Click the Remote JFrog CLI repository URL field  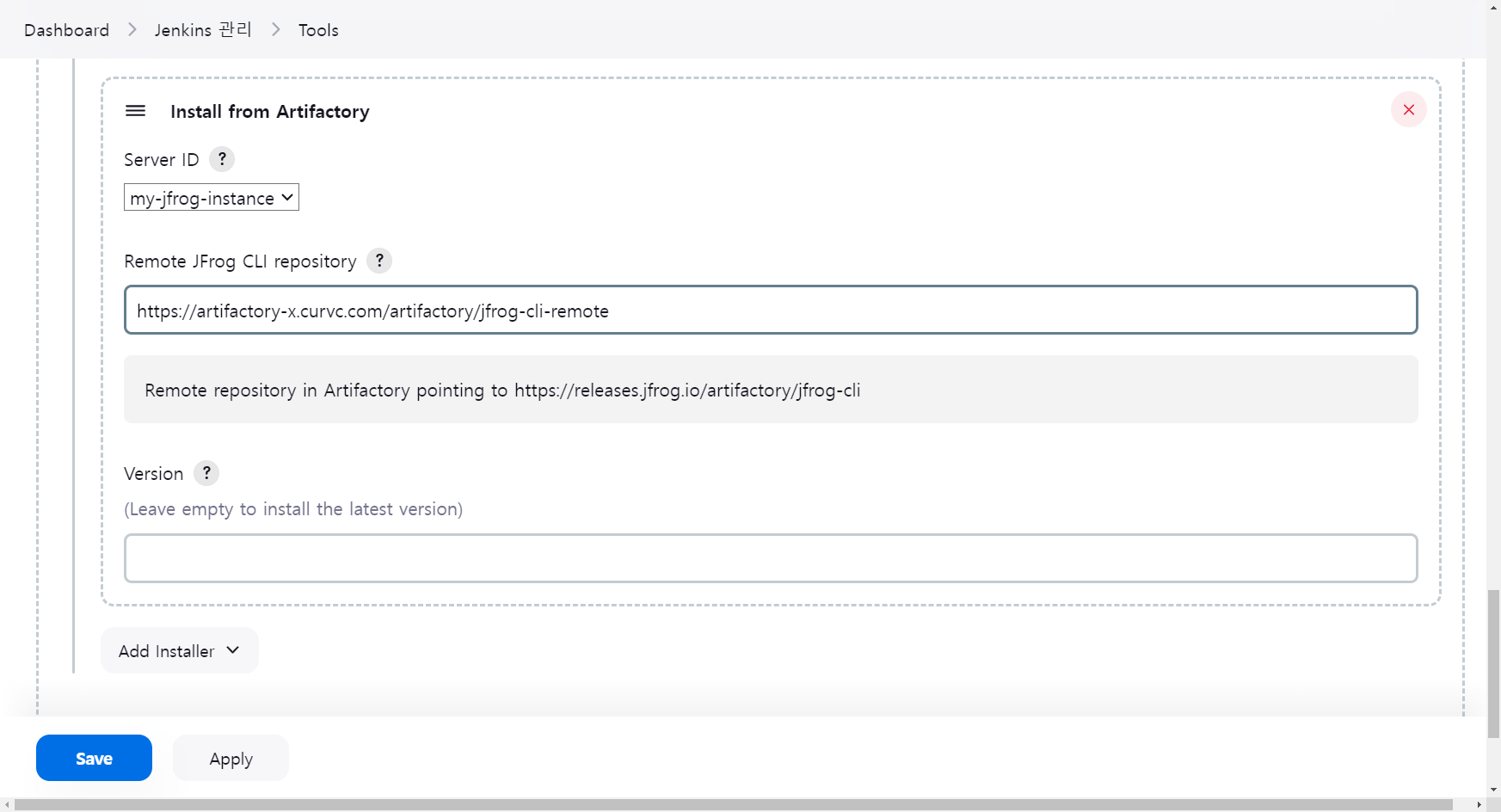coord(771,310)
